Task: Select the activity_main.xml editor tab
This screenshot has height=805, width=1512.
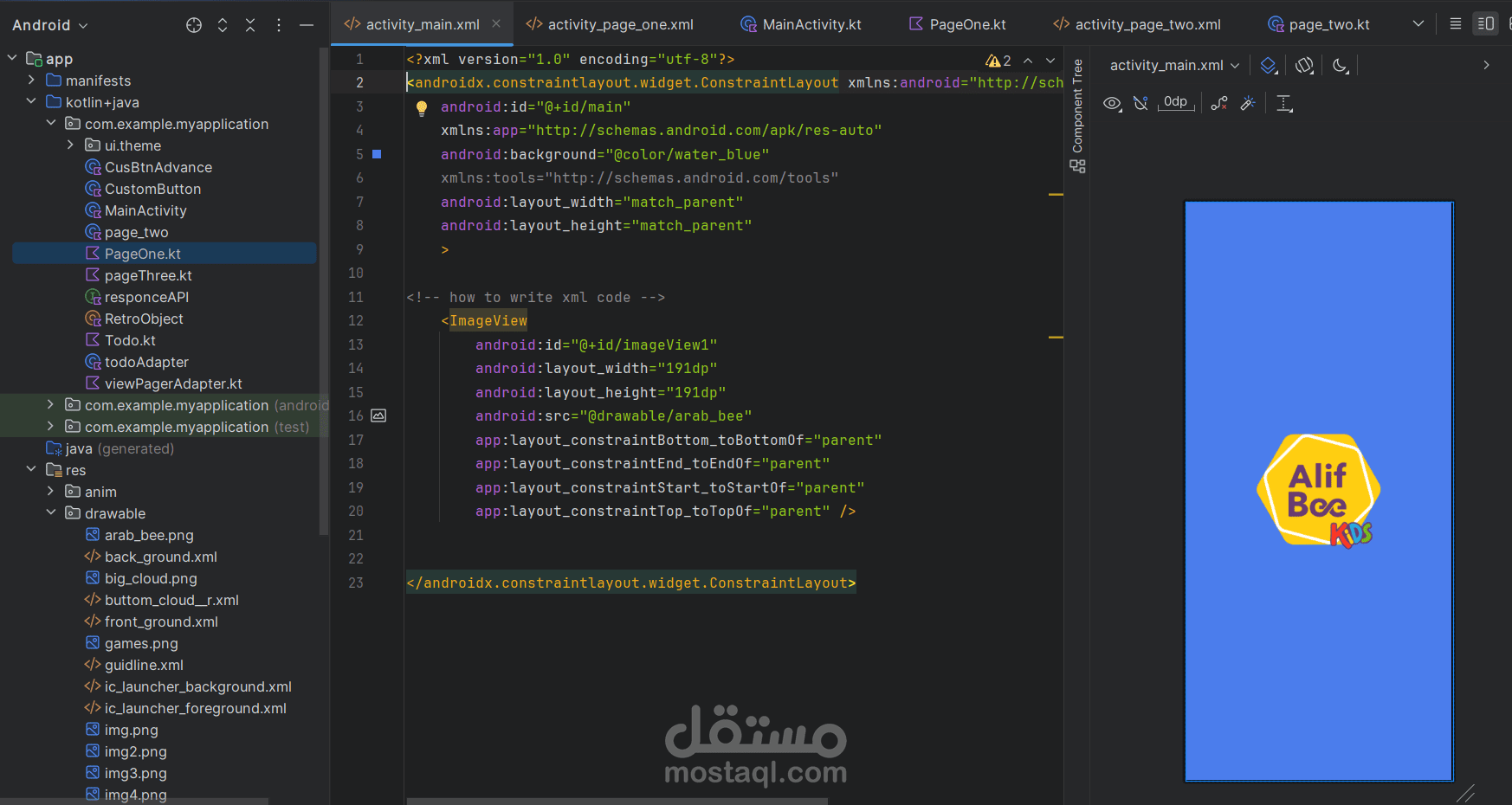Action: (423, 24)
